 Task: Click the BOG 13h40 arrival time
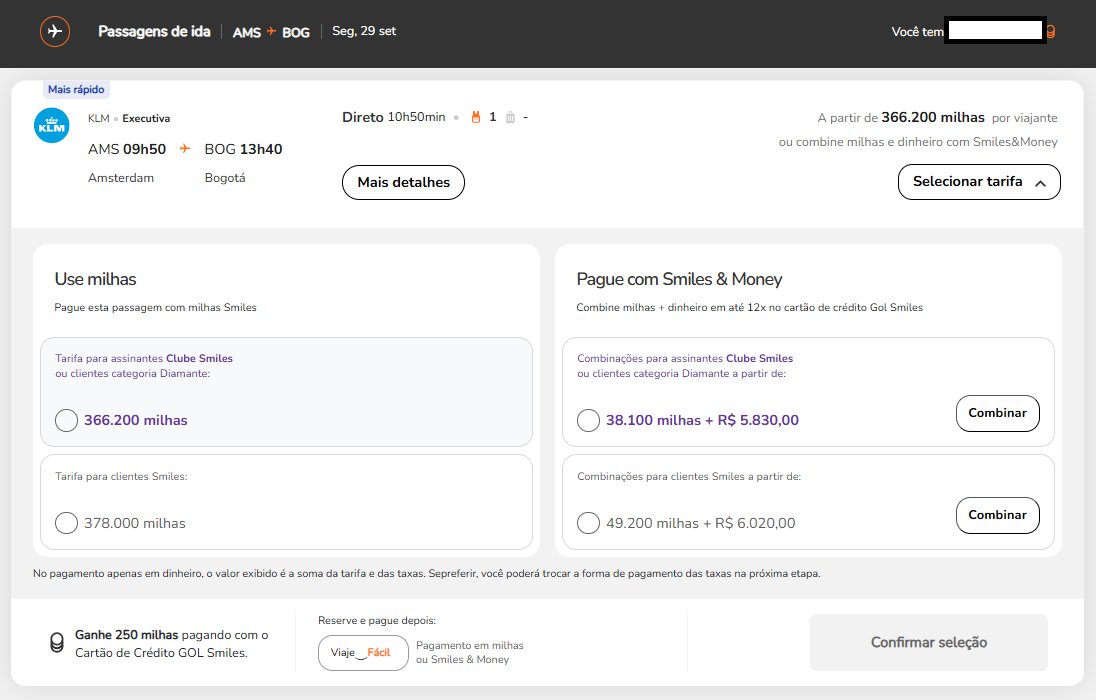pyautogui.click(x=243, y=149)
